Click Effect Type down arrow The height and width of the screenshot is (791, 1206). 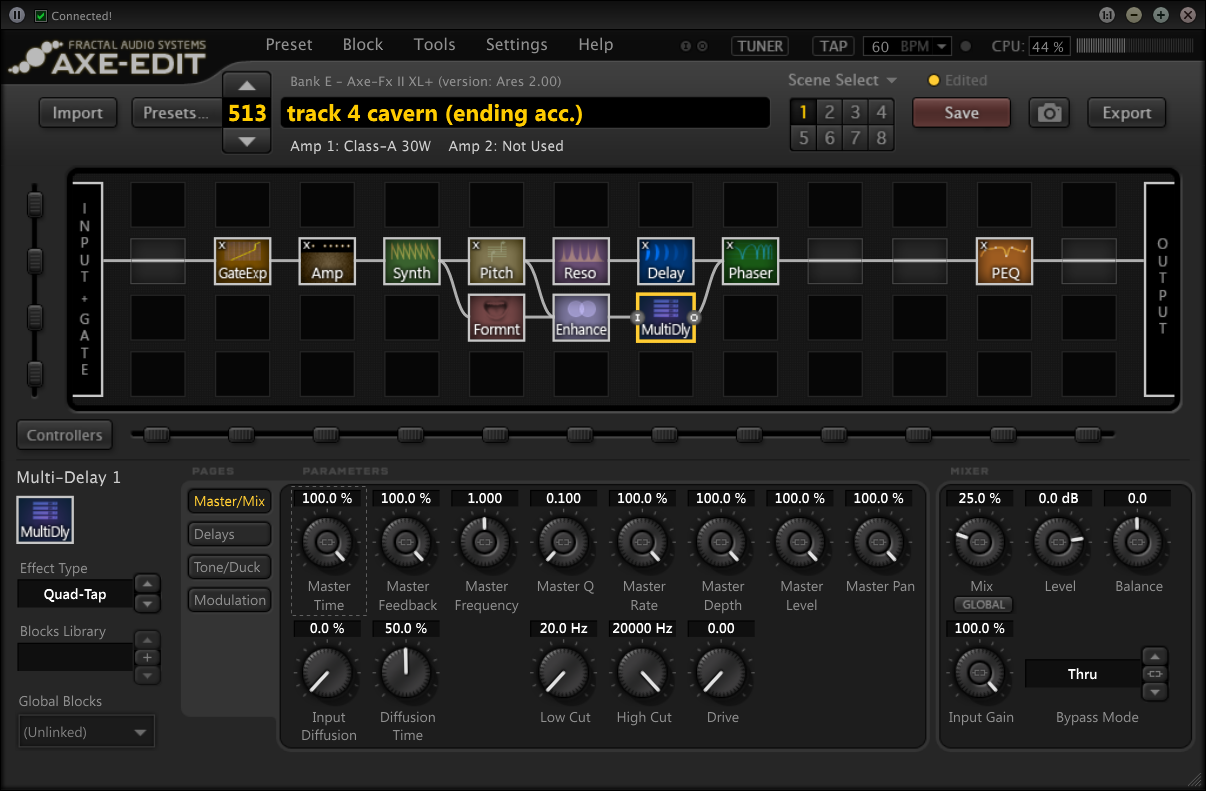(x=147, y=603)
